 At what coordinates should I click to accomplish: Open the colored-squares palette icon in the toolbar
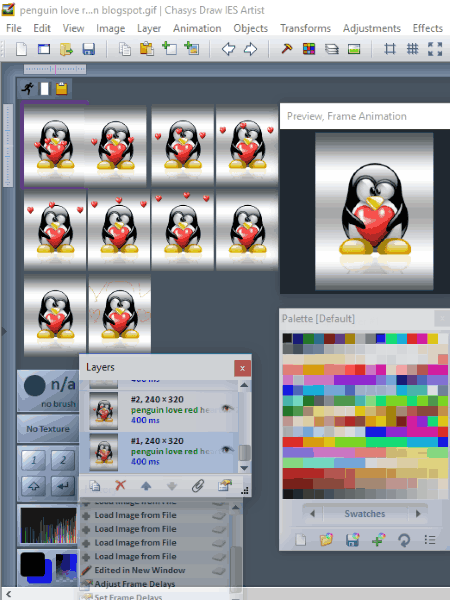tap(309, 49)
